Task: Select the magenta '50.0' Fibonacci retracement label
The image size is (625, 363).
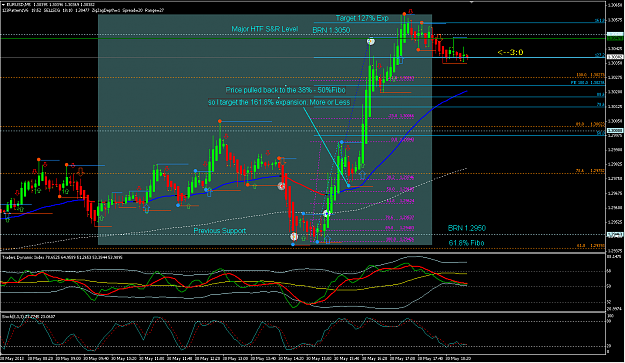Action: click(x=400, y=189)
